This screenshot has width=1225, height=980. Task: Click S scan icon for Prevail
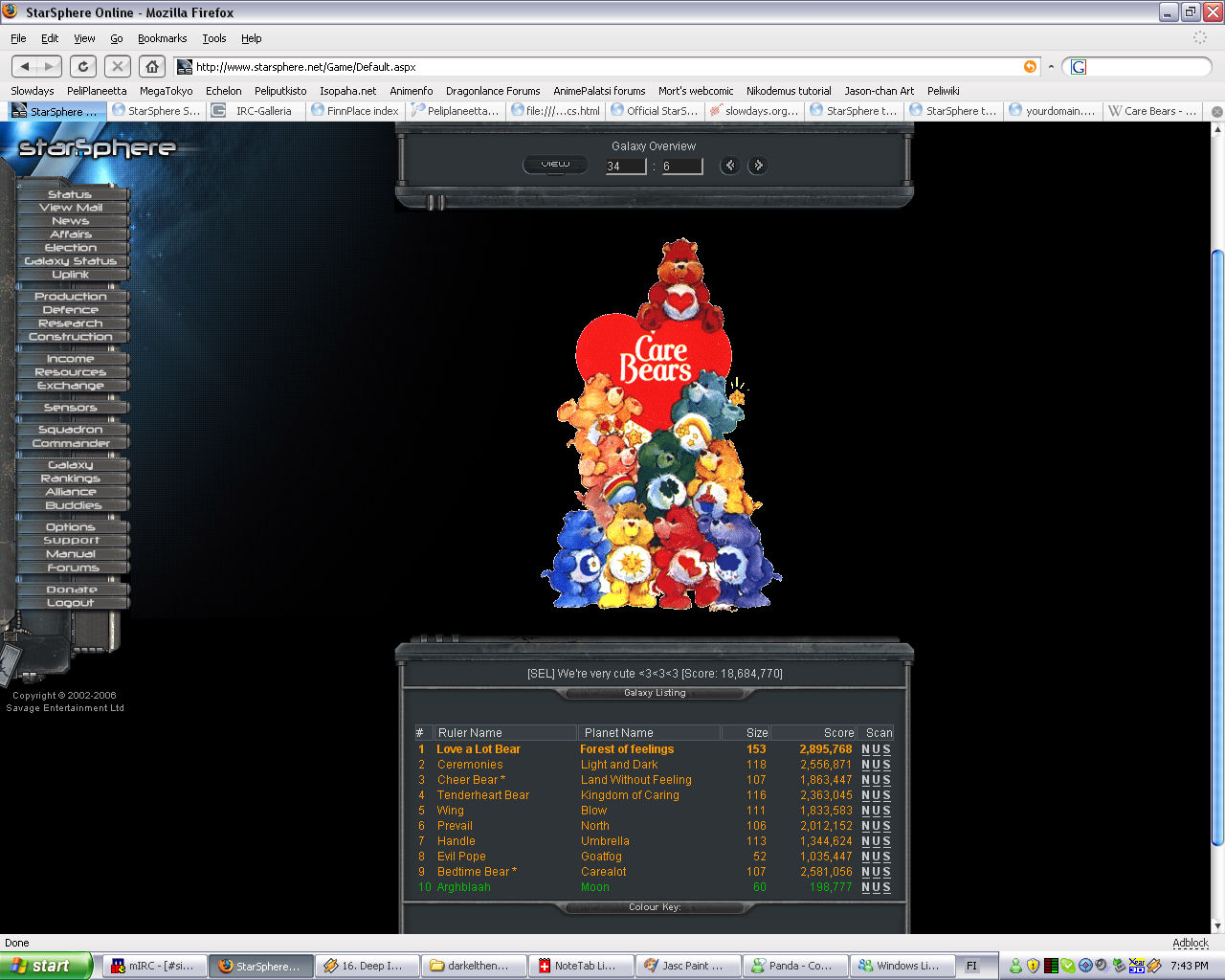(886, 826)
